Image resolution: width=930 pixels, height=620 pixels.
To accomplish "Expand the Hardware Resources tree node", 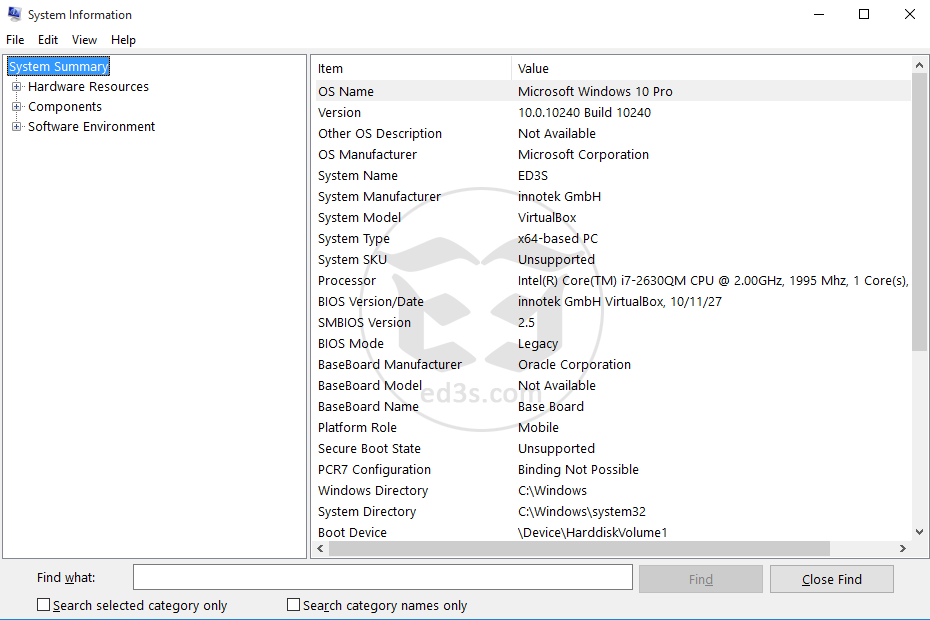I will 16,87.
